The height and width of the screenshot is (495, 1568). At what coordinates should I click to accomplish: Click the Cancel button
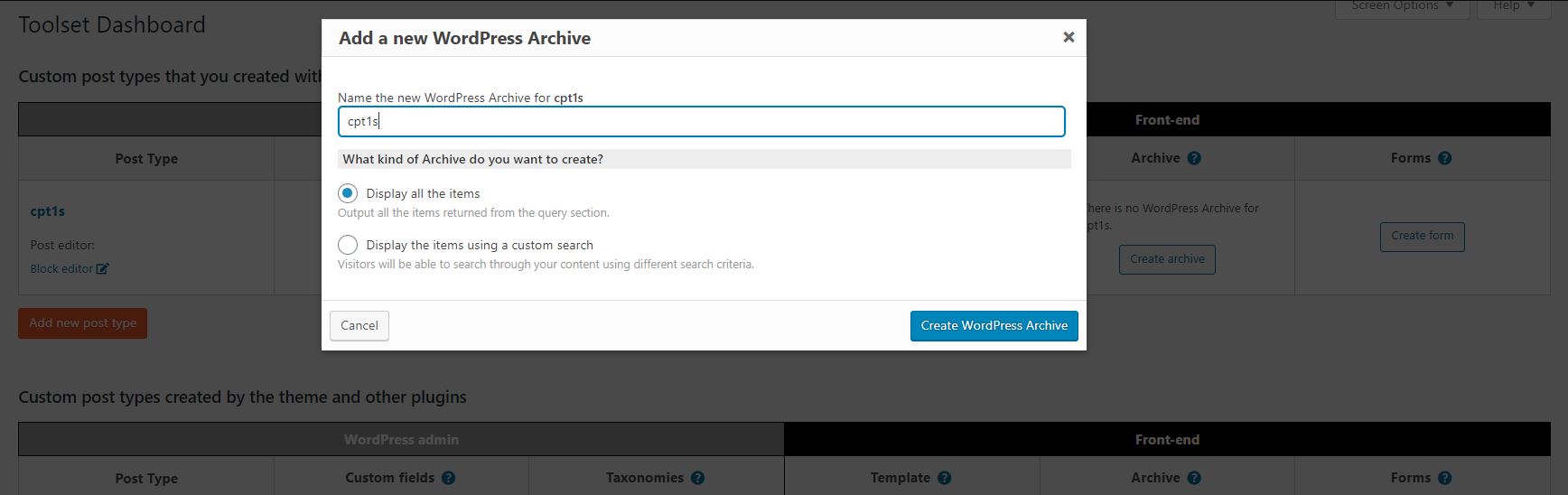(x=359, y=325)
